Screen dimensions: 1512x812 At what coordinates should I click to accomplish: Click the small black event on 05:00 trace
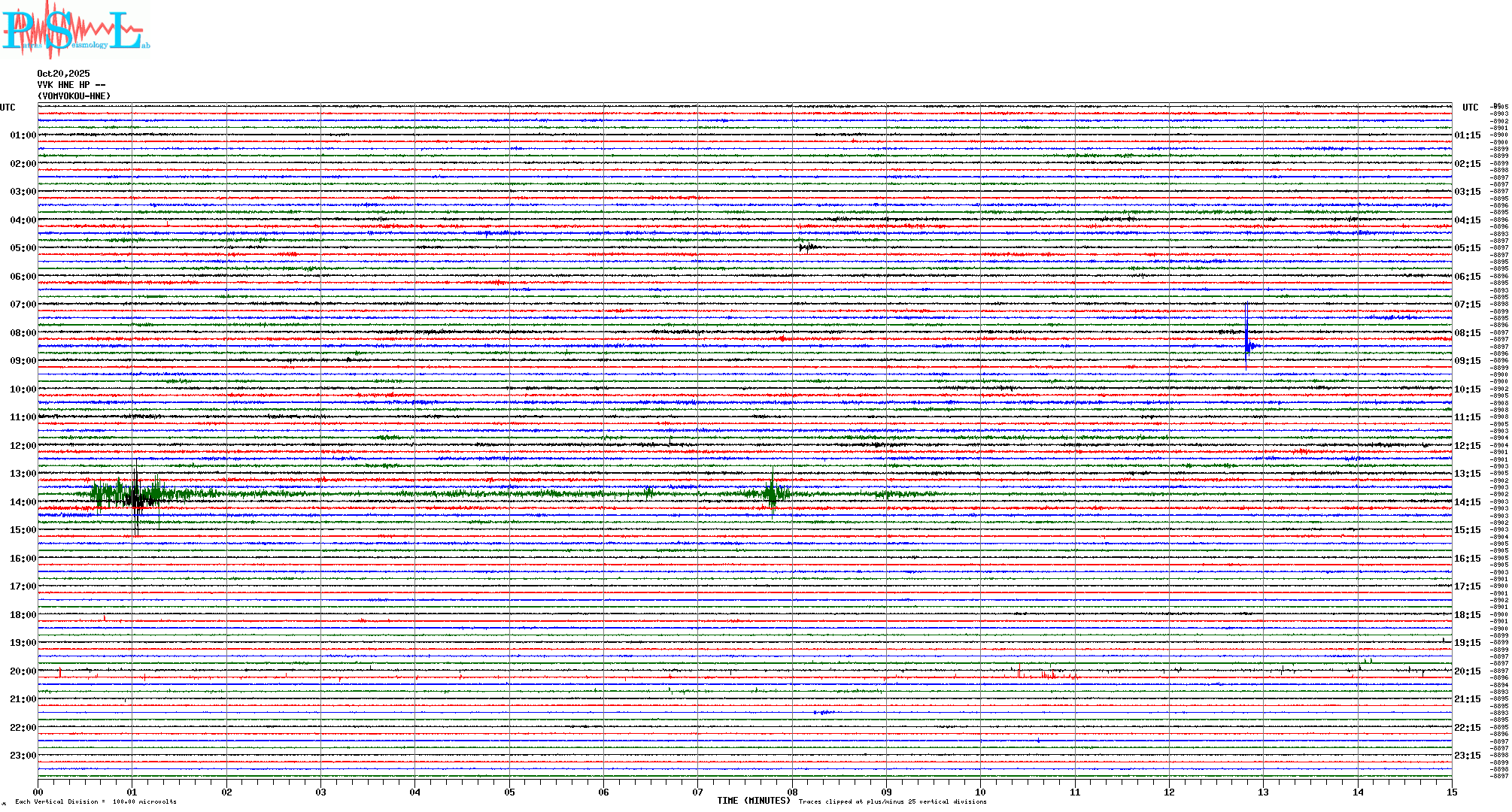click(806, 247)
